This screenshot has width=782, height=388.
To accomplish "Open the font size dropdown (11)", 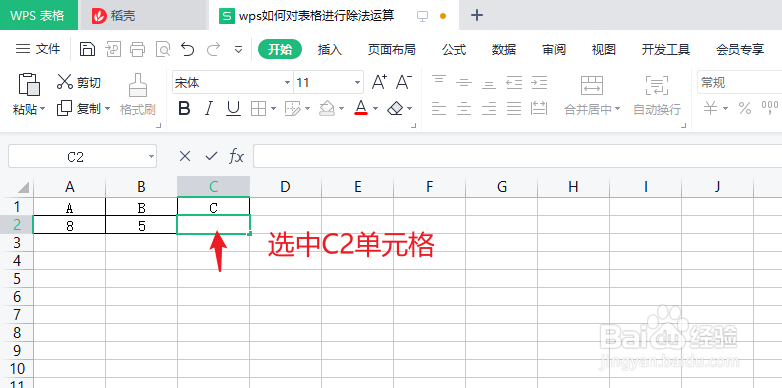I will tap(358, 83).
